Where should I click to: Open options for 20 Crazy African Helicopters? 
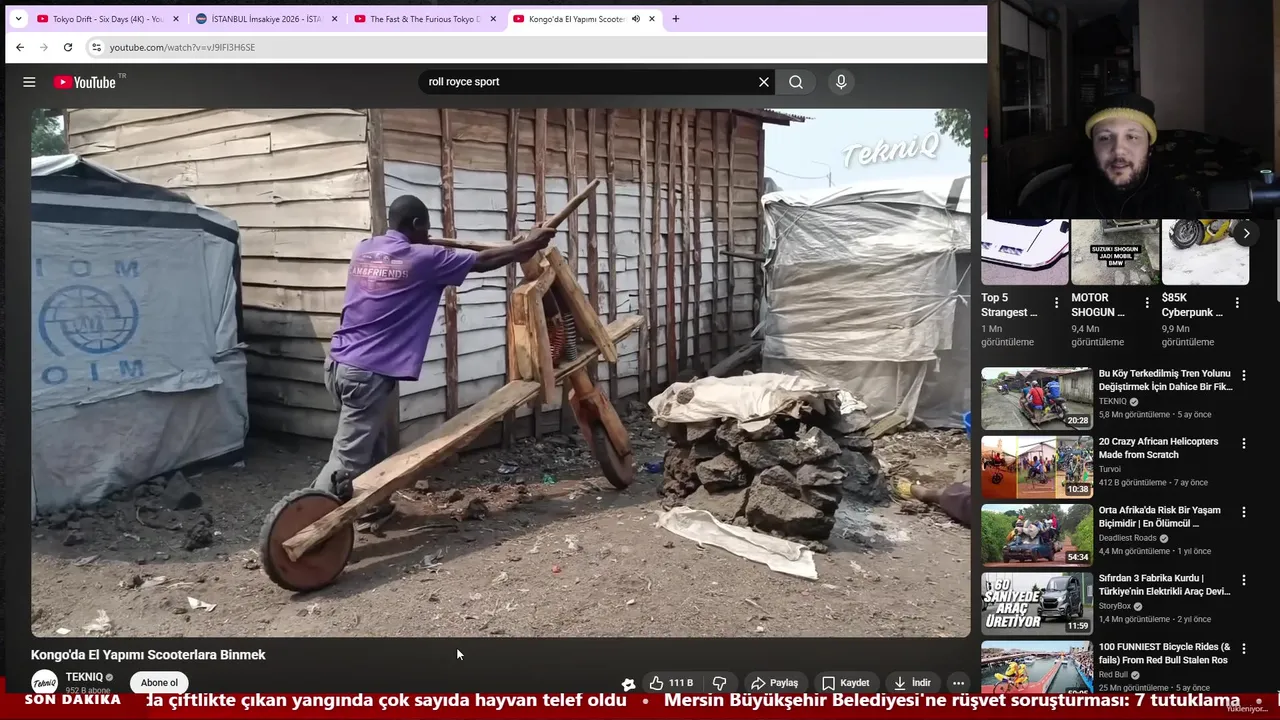(x=1244, y=444)
